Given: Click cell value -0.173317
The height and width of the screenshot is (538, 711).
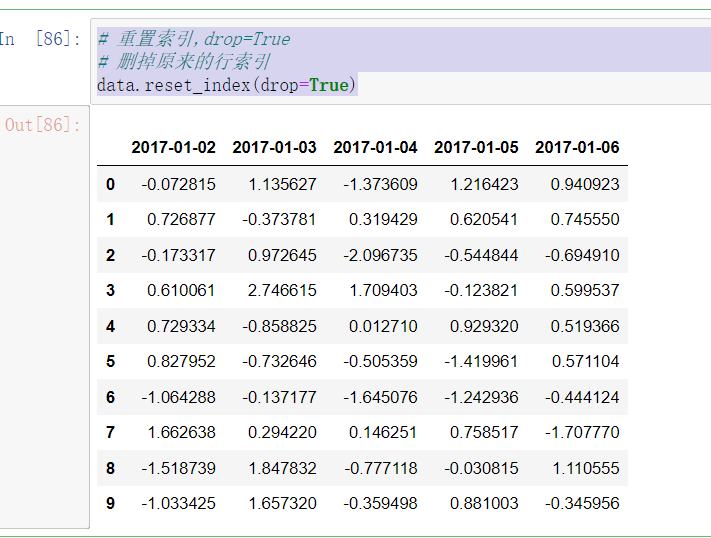Looking at the screenshot, I should click(x=178, y=255).
